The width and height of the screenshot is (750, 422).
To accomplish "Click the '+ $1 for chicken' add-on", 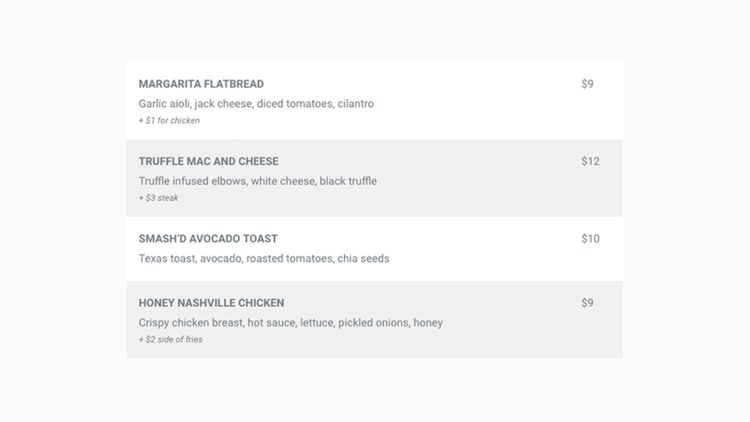I will [x=169, y=121].
